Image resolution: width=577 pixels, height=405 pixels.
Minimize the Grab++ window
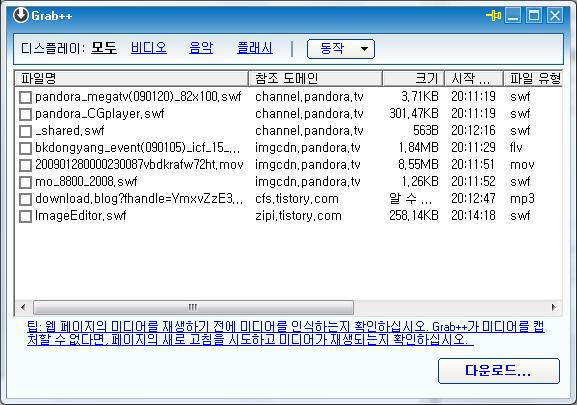click(x=513, y=16)
